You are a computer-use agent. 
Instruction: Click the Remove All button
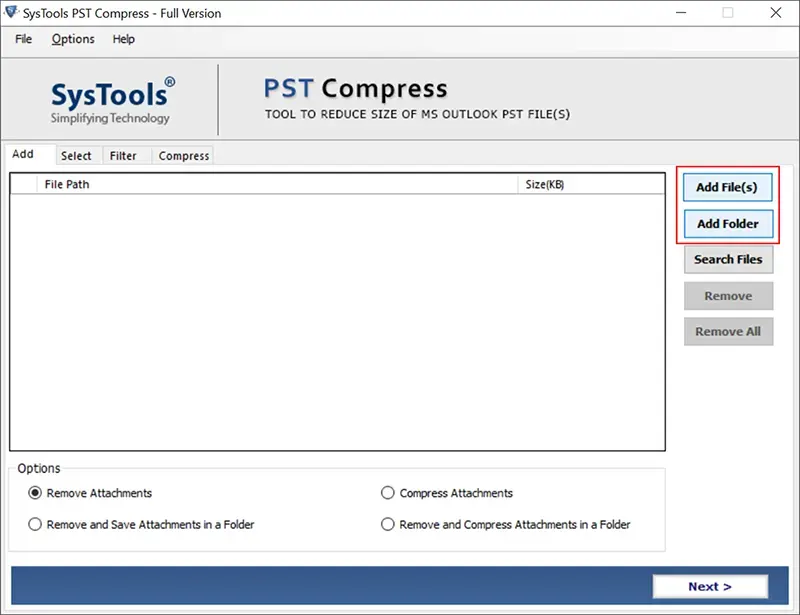tap(728, 332)
